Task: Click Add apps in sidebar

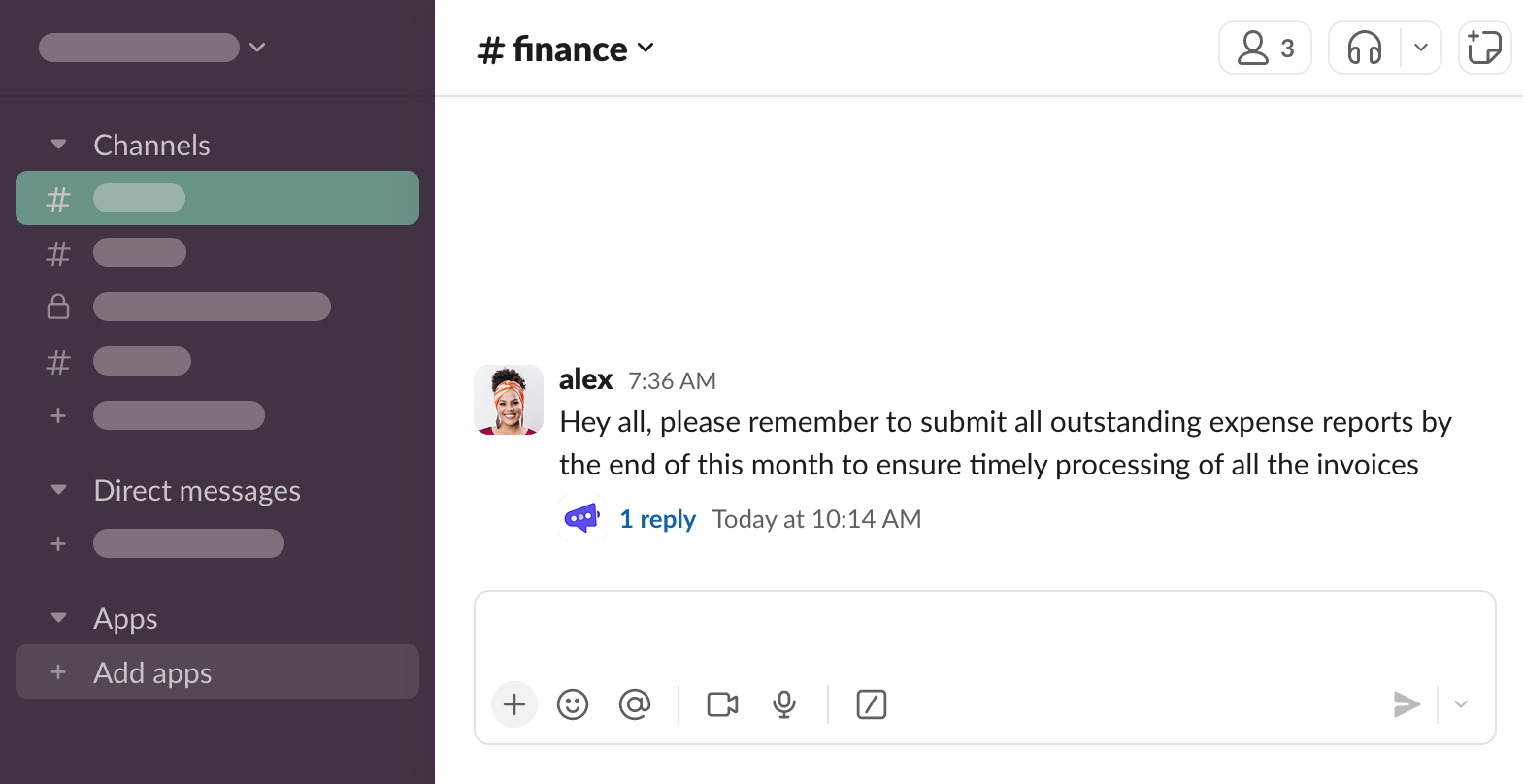Action: click(x=152, y=672)
